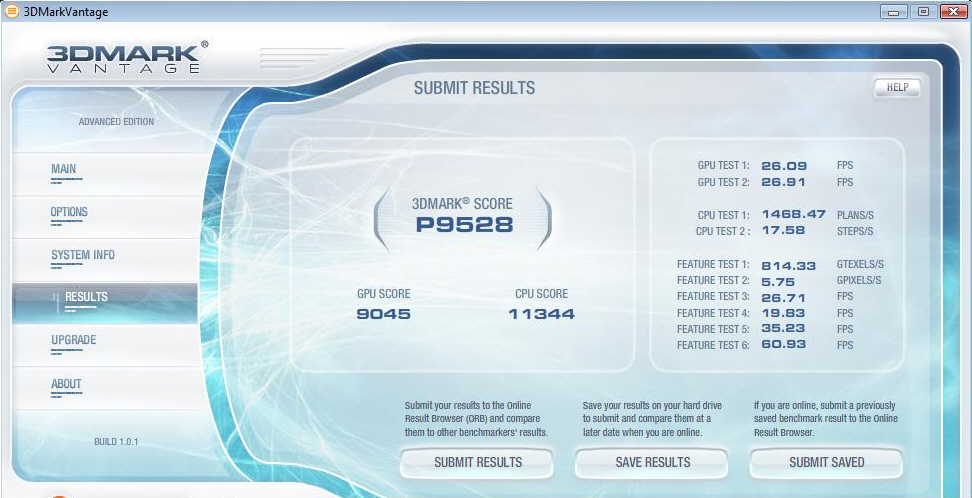Click the Submit Saved button

826,463
